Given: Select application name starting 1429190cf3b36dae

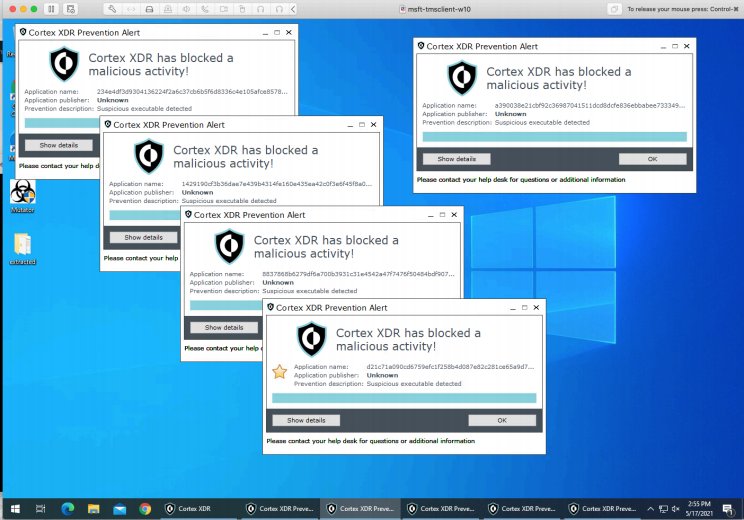Looking at the screenshot, I should pos(277,184).
